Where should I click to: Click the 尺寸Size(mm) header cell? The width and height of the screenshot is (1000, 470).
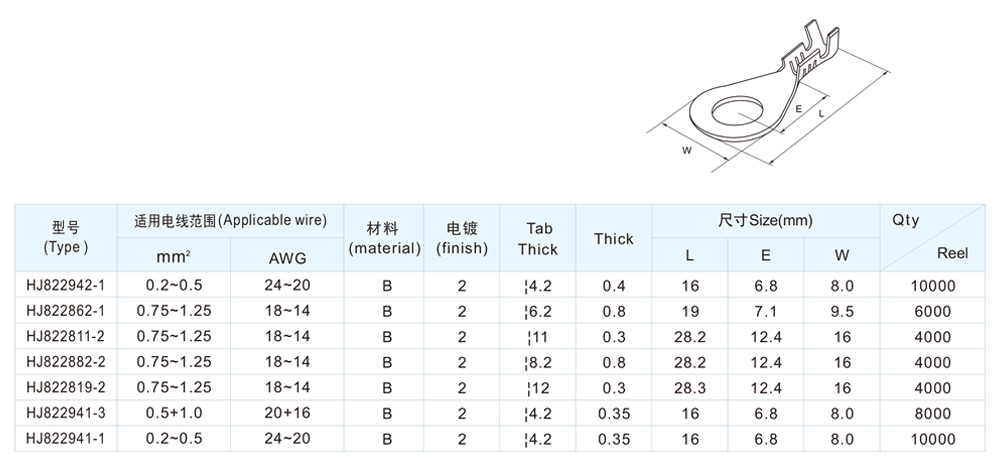point(765,219)
